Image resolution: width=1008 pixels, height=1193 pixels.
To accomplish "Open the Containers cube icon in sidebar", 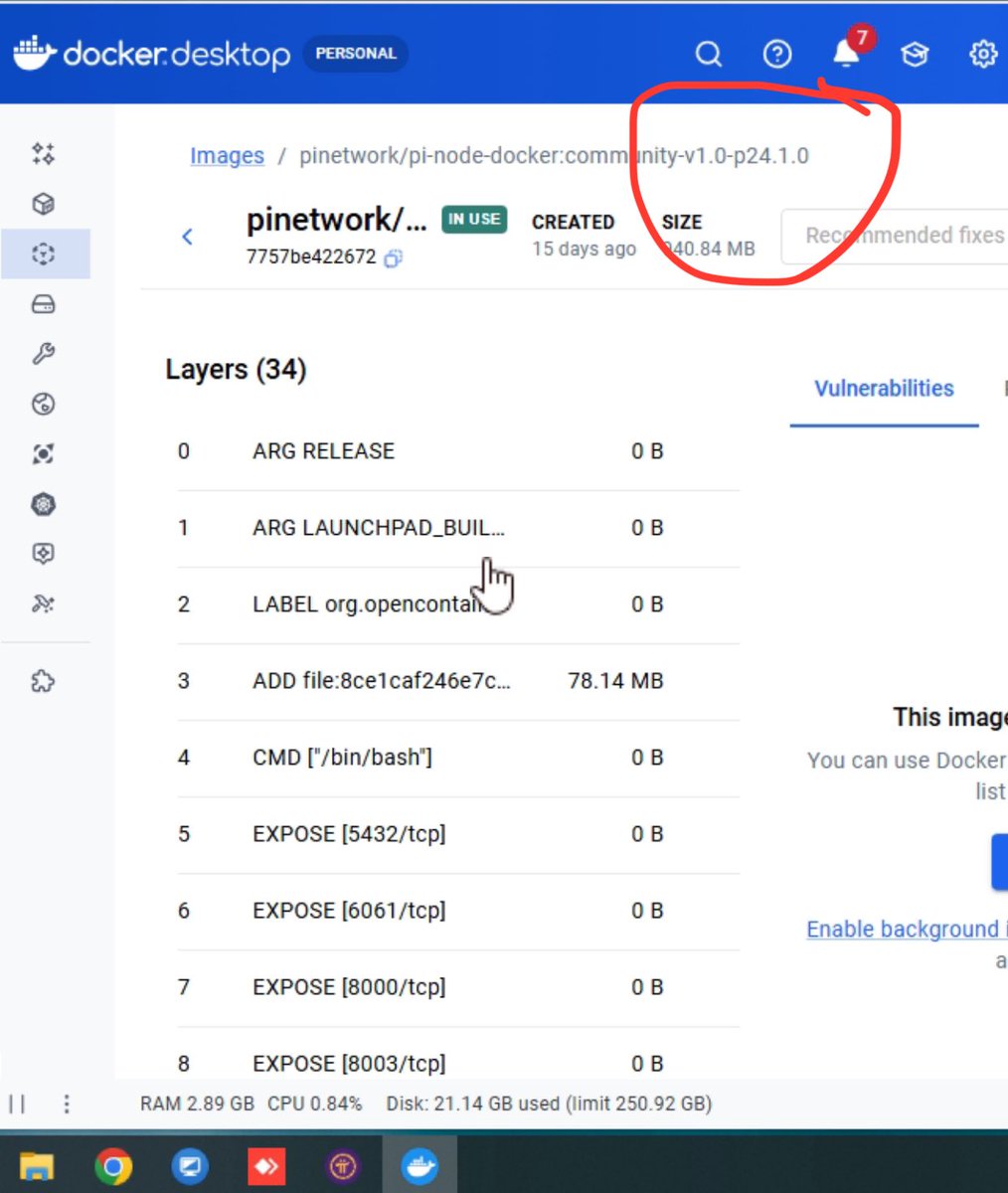I will [43, 204].
